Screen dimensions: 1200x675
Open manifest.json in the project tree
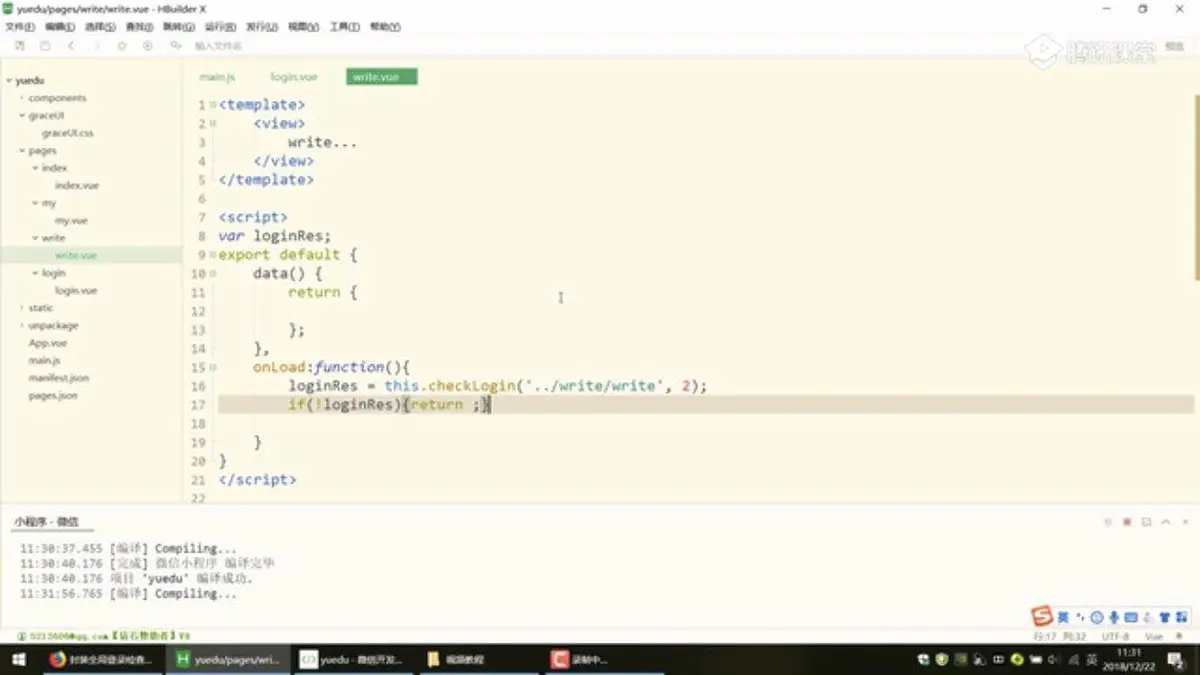coord(58,378)
